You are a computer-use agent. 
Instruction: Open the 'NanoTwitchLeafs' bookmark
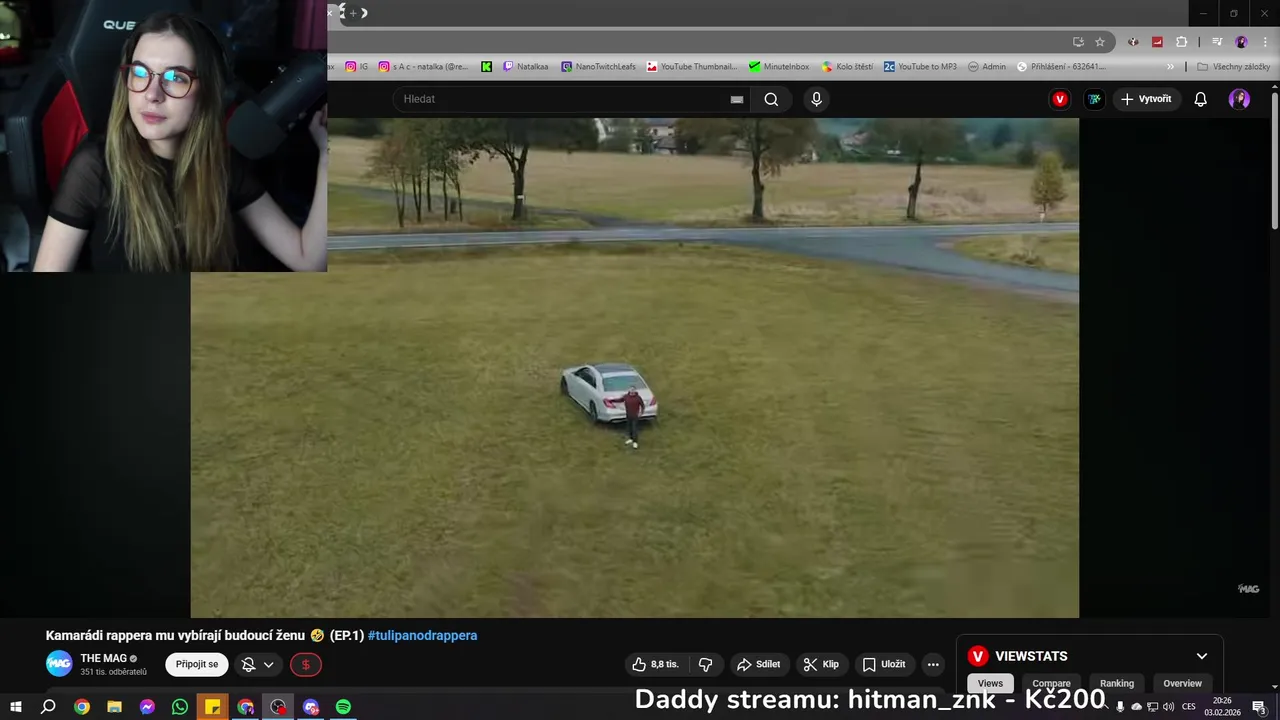click(598, 67)
